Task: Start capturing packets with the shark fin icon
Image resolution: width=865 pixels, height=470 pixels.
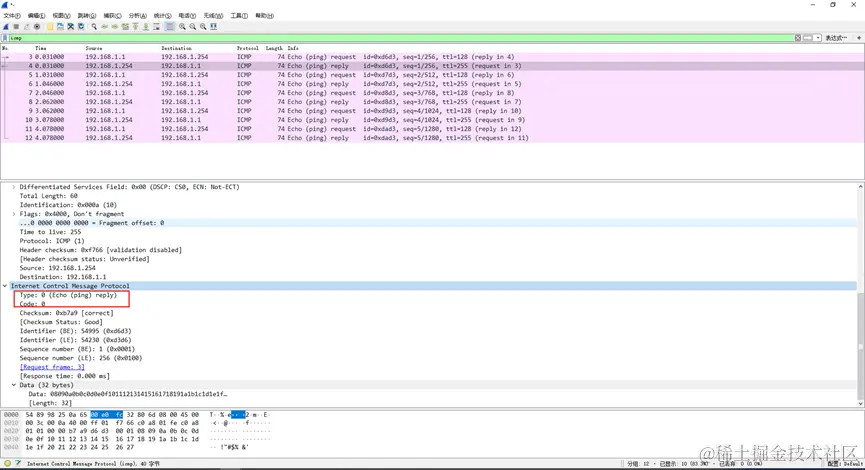Action: (x=6, y=26)
